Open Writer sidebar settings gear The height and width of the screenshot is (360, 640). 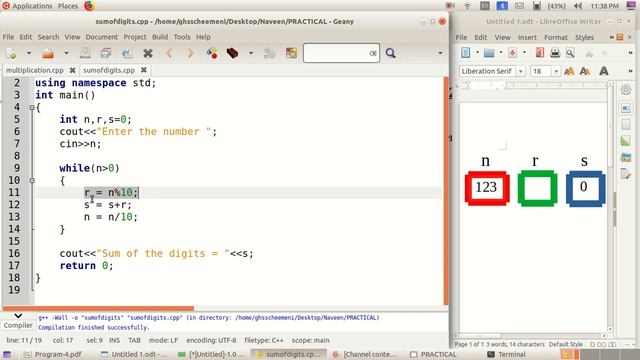click(625, 90)
